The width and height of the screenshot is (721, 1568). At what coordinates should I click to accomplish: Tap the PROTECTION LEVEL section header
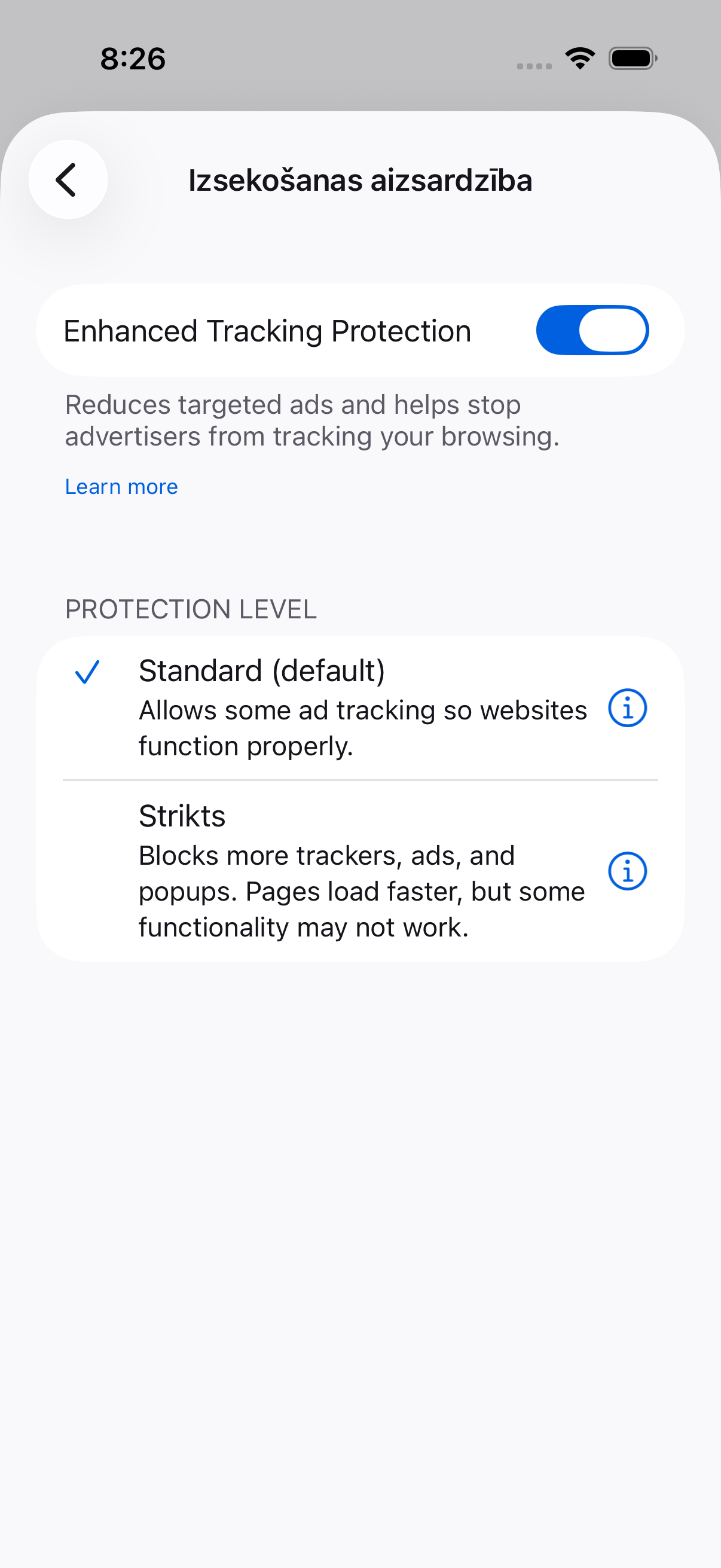click(191, 609)
